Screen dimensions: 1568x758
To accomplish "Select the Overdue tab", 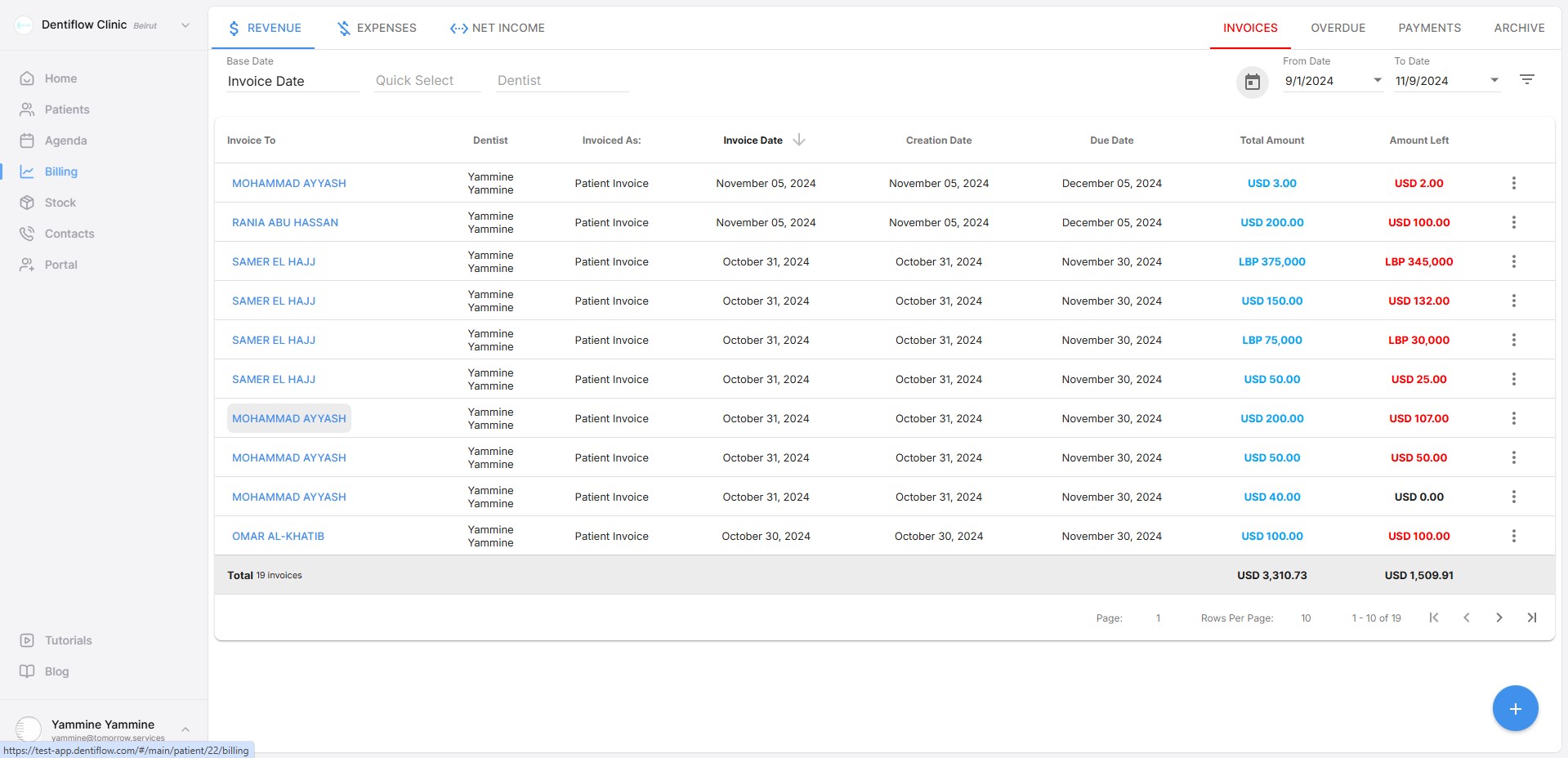I will 1338,28.
